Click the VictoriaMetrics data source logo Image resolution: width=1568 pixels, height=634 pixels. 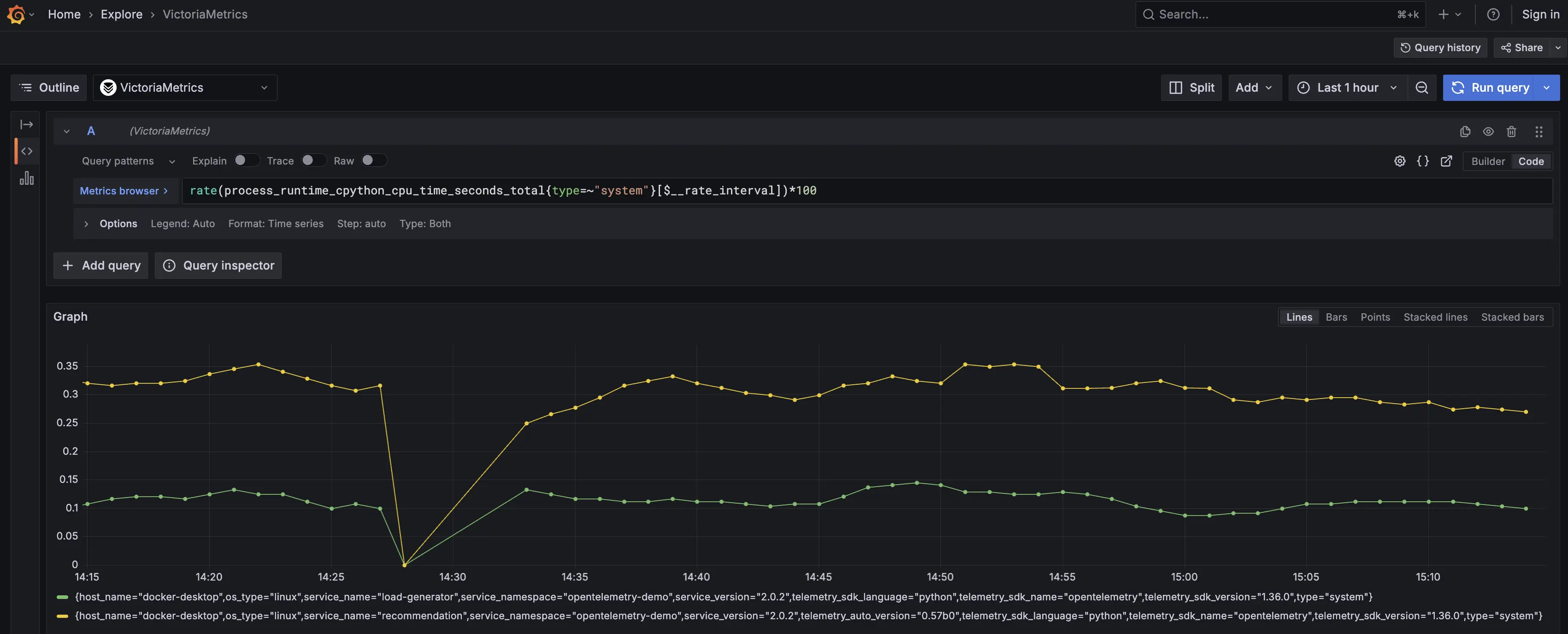pyautogui.click(x=108, y=88)
